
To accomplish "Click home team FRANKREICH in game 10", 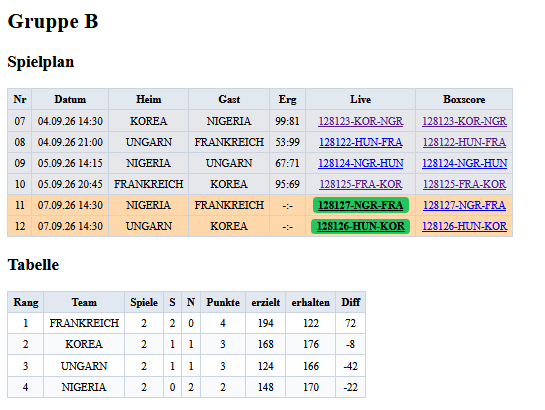I will [x=149, y=184].
